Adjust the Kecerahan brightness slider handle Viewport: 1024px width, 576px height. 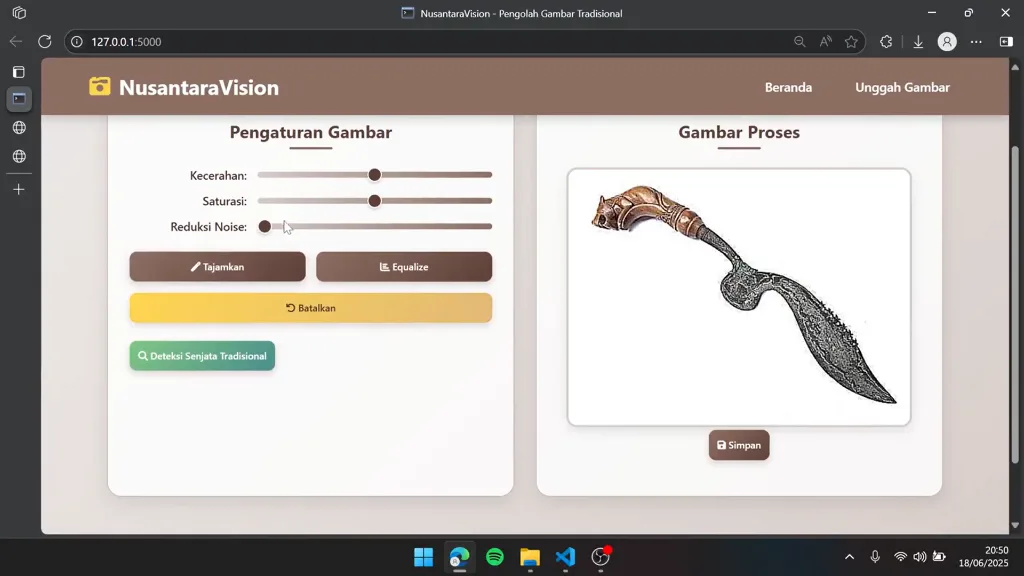(x=374, y=175)
